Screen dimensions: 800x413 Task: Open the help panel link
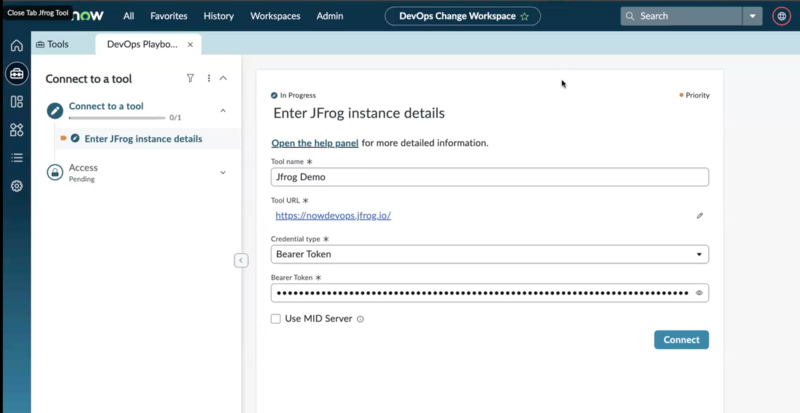[315, 143]
